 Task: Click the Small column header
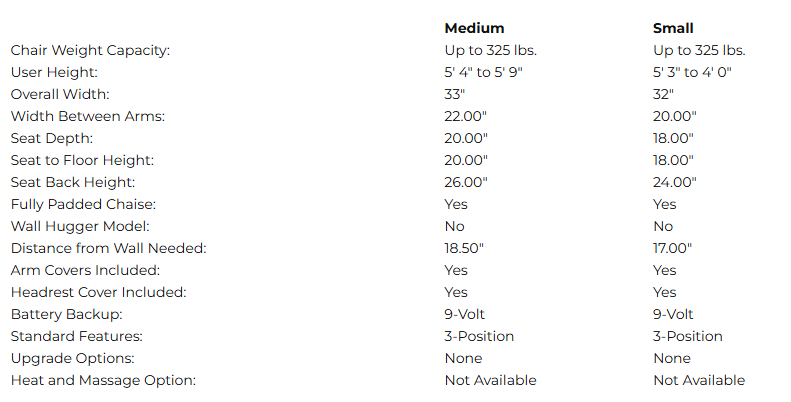[x=673, y=28]
